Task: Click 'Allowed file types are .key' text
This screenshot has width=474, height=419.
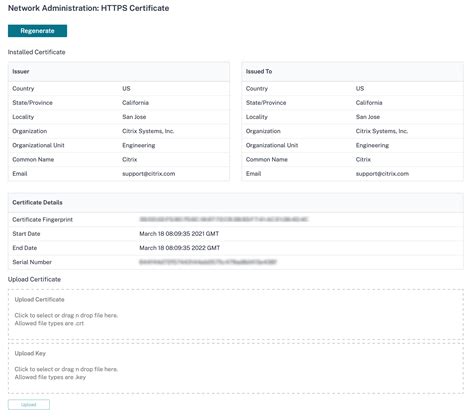Action: point(50,377)
